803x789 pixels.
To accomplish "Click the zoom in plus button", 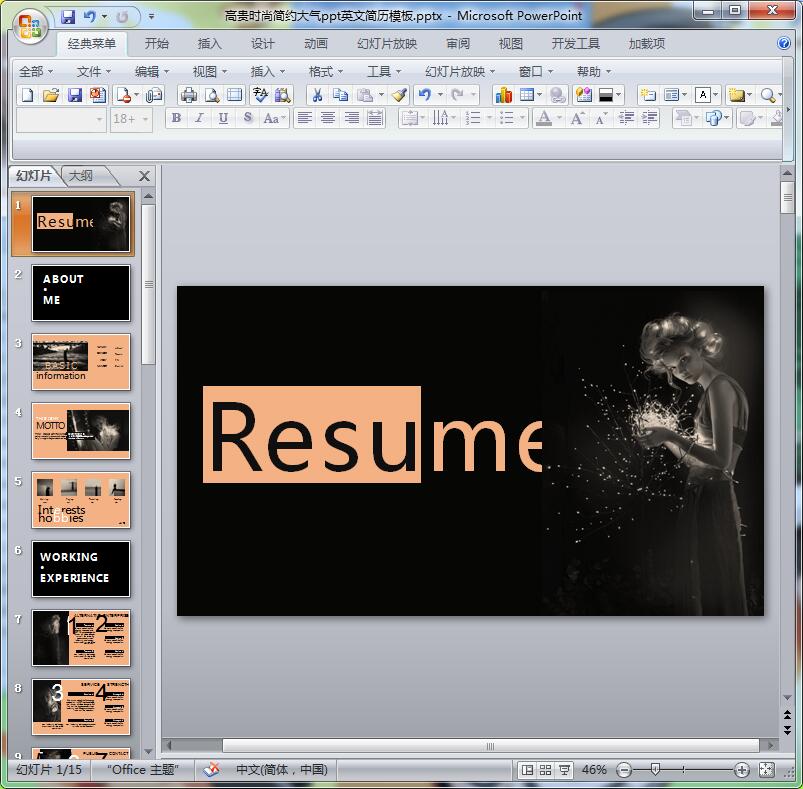I will point(742,770).
